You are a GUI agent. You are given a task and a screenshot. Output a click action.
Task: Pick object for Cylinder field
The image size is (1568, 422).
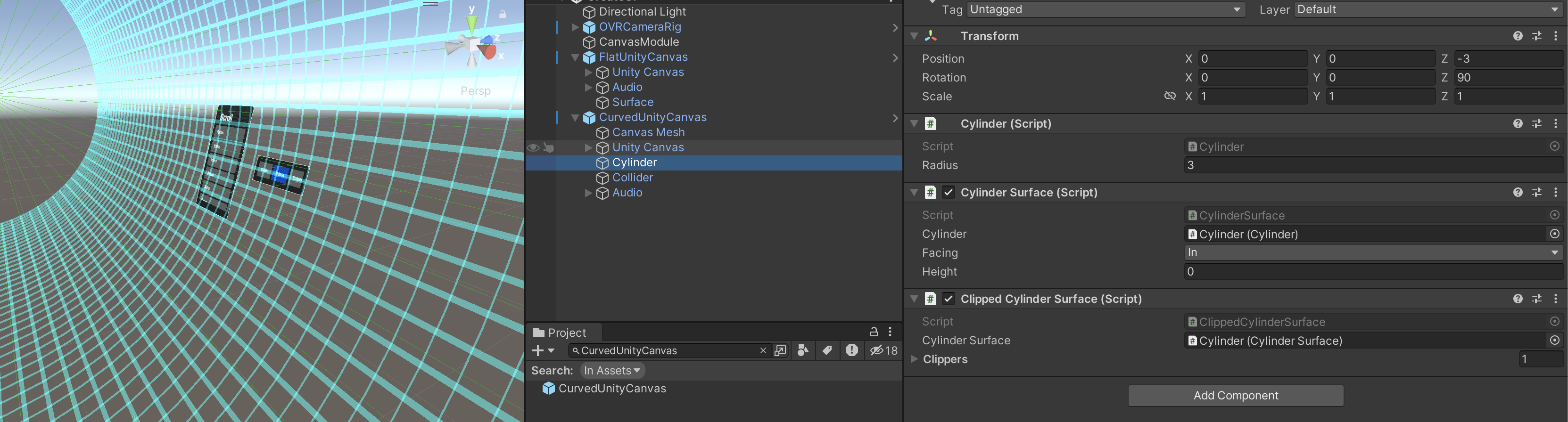(1554, 234)
